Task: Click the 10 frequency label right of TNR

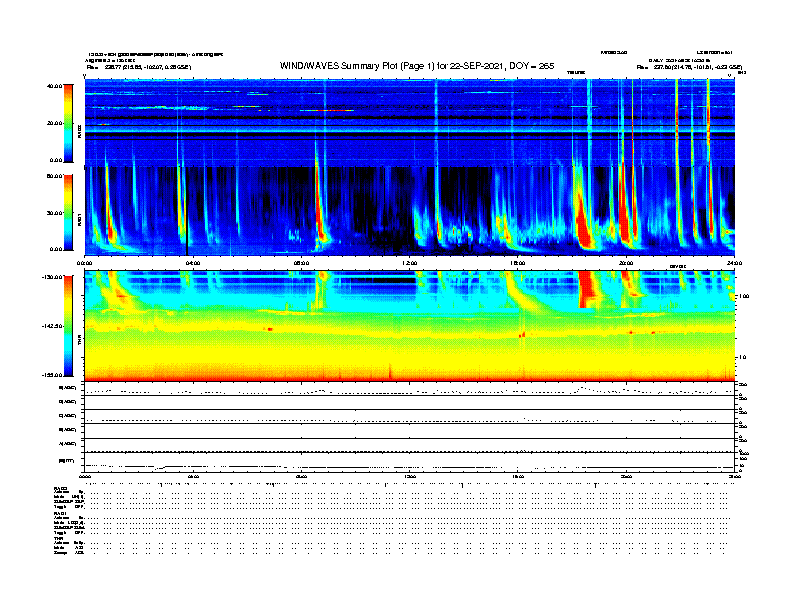Action: click(x=743, y=358)
